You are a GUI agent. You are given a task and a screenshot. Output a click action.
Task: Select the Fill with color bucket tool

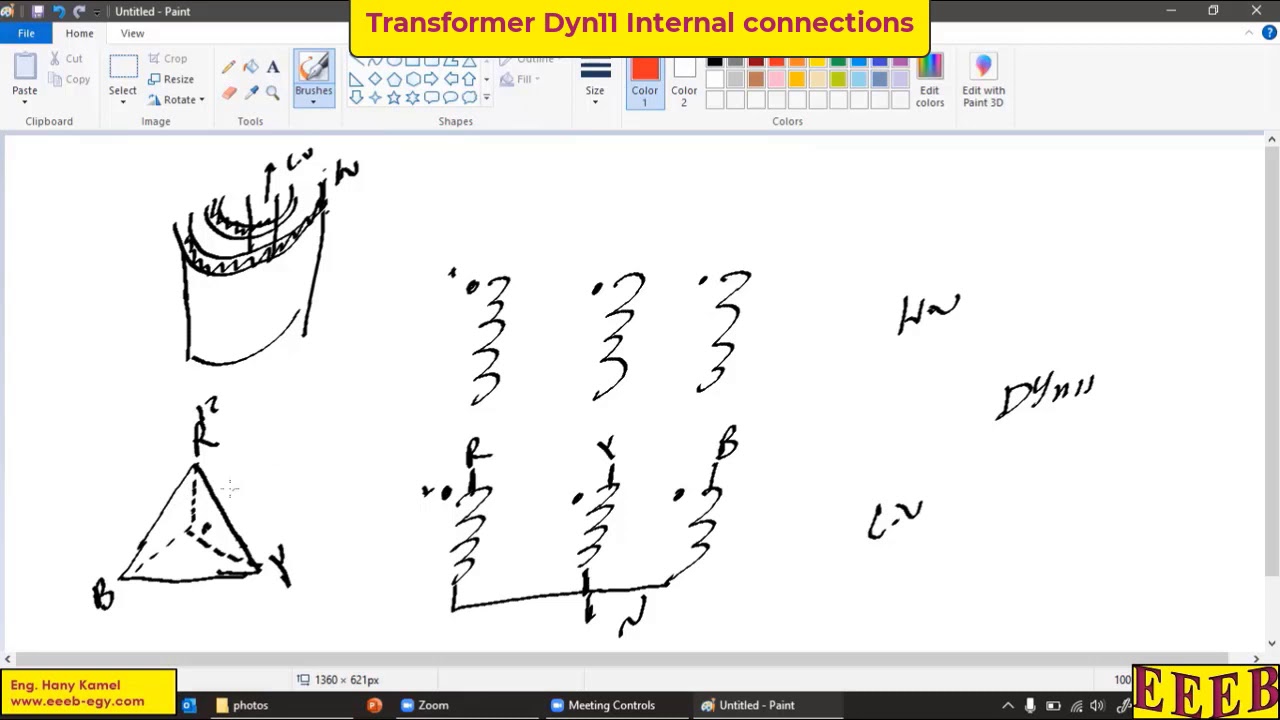[x=251, y=67]
